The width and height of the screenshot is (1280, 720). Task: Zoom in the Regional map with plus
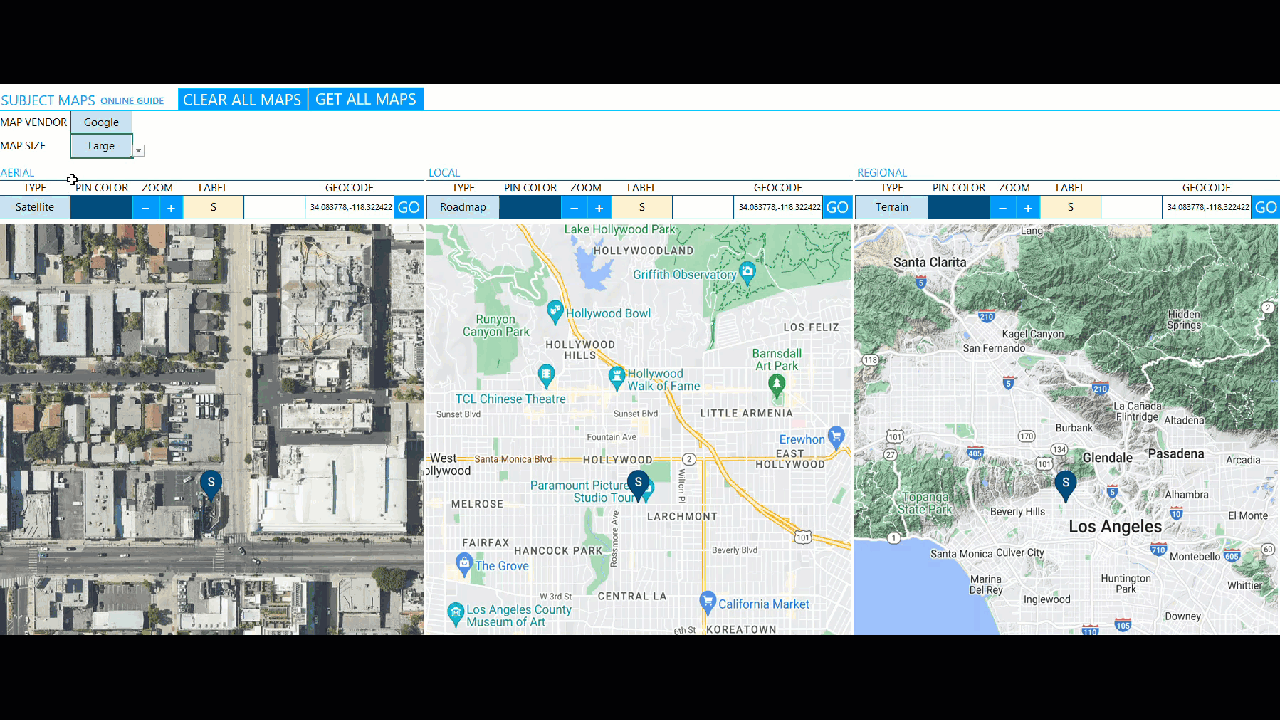(x=1028, y=208)
